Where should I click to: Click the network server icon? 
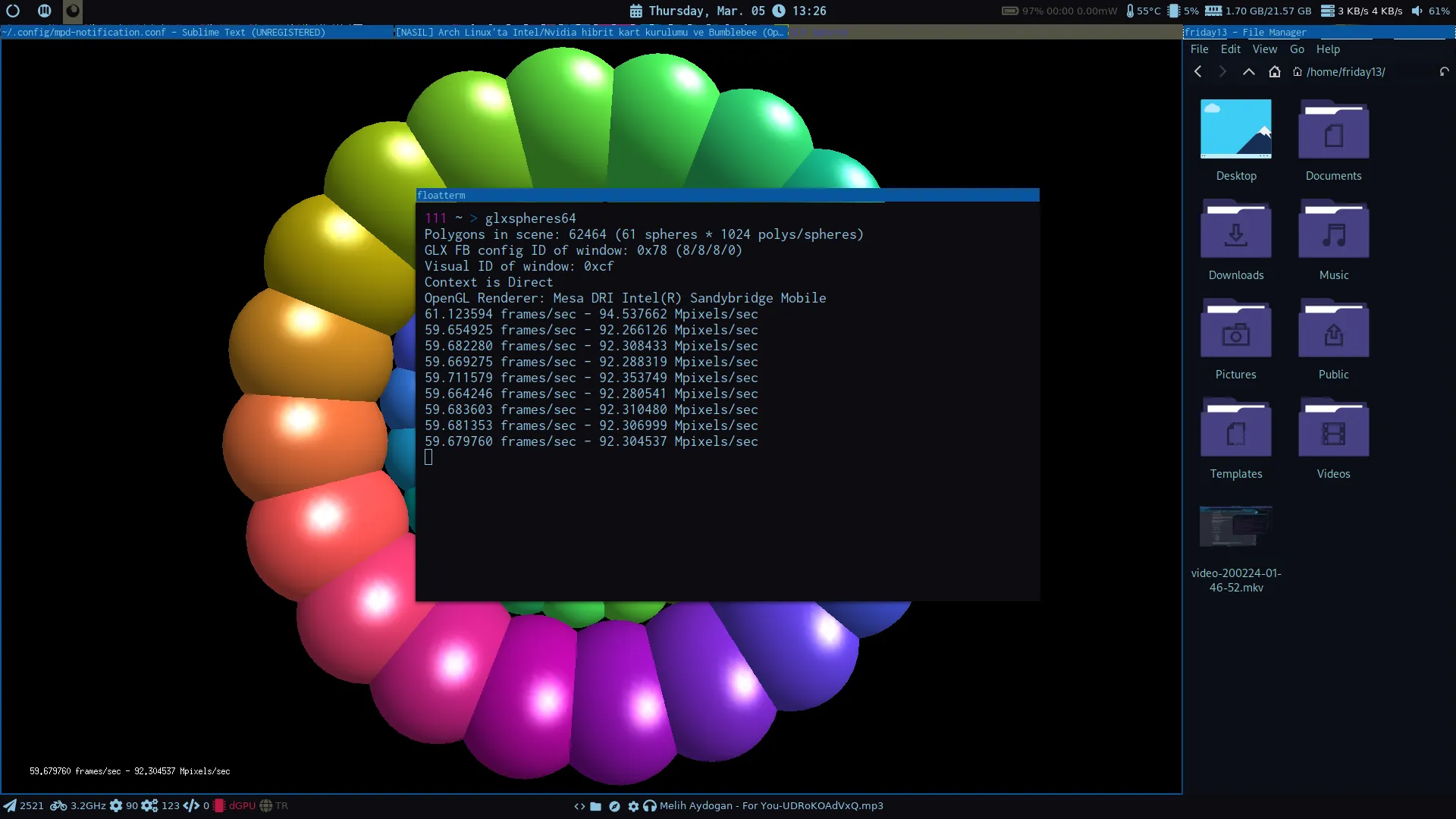coord(1328,11)
